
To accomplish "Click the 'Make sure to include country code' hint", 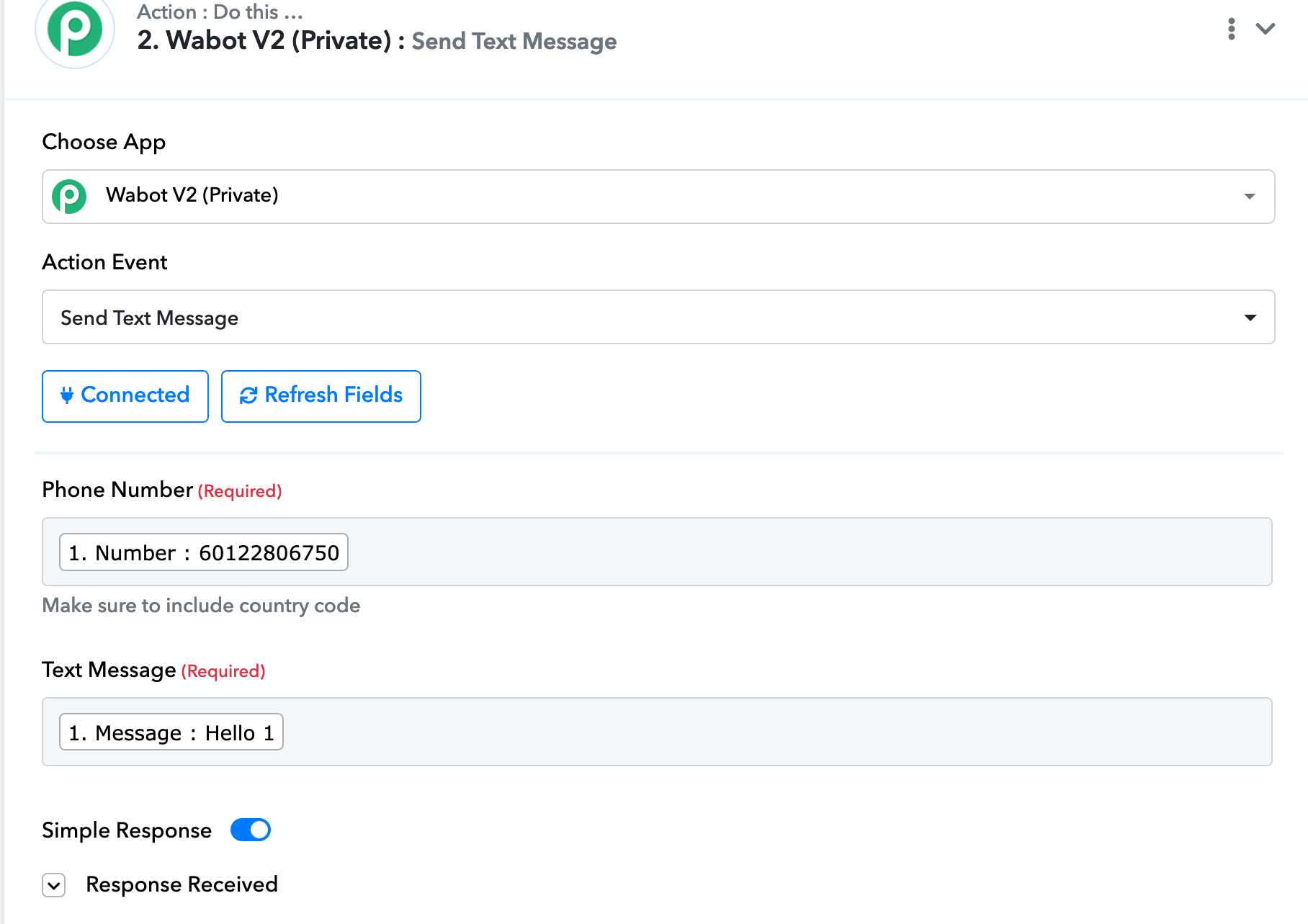I will (201, 606).
